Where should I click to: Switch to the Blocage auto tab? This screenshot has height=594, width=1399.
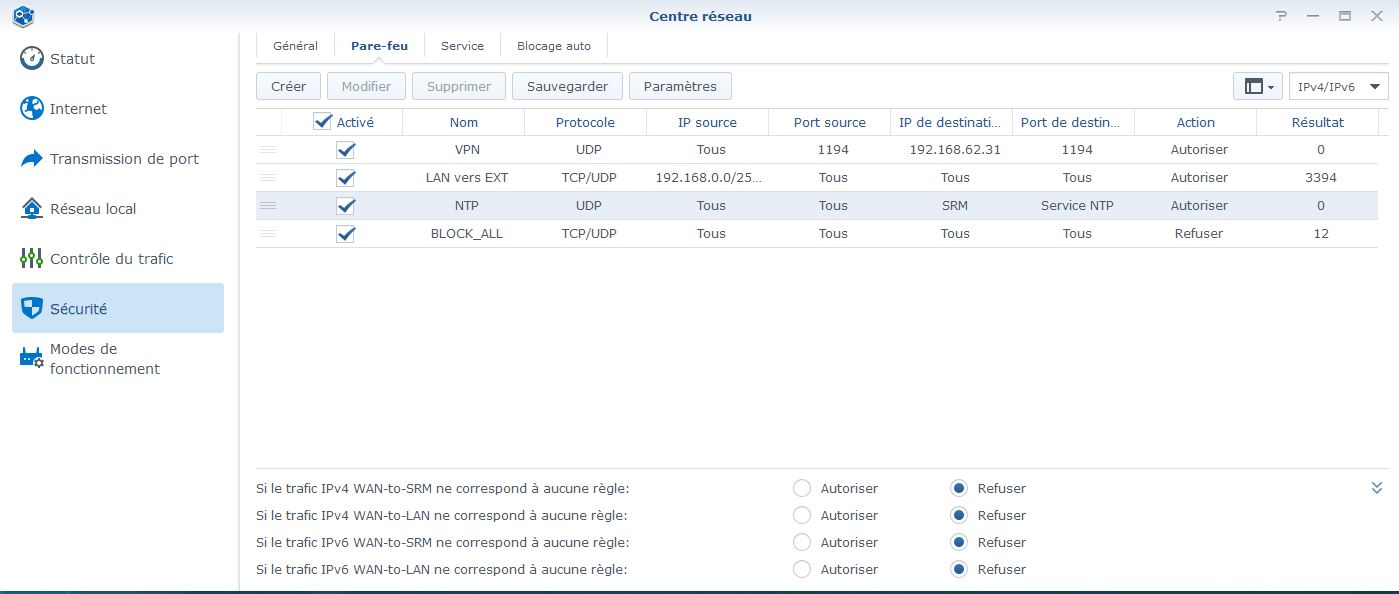click(x=553, y=46)
